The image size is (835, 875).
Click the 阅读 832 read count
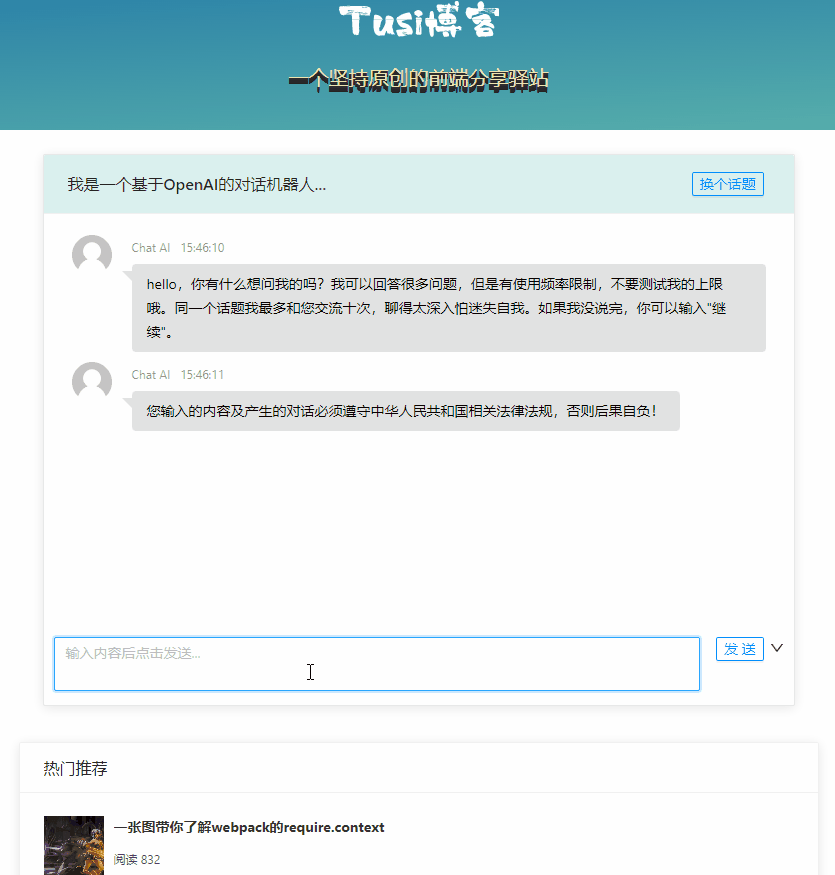[x=136, y=859]
